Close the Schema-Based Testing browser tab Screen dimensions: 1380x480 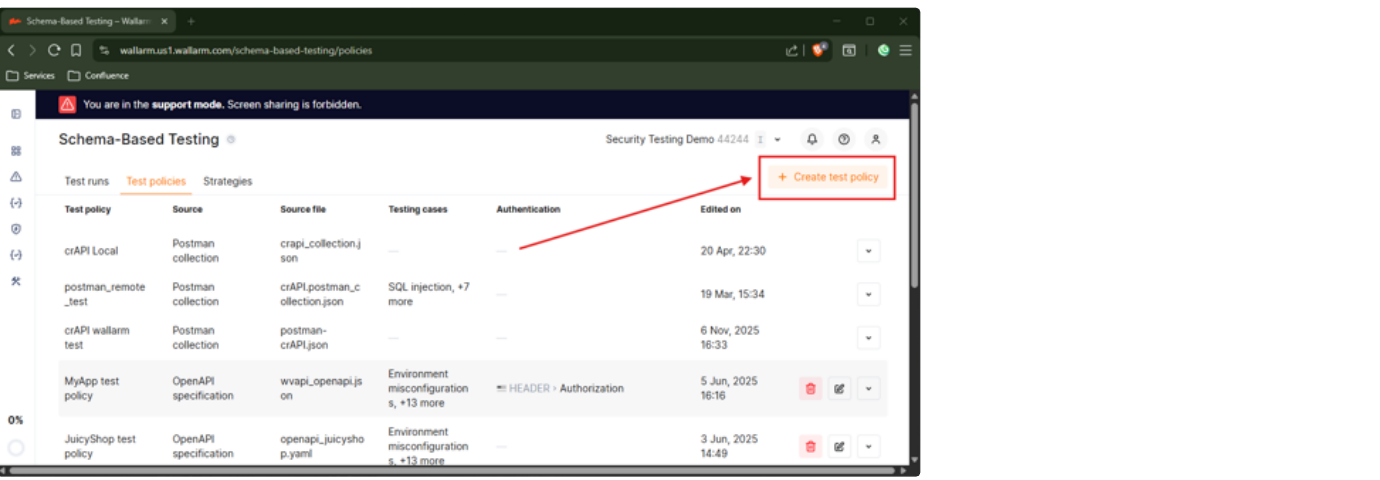click(163, 21)
